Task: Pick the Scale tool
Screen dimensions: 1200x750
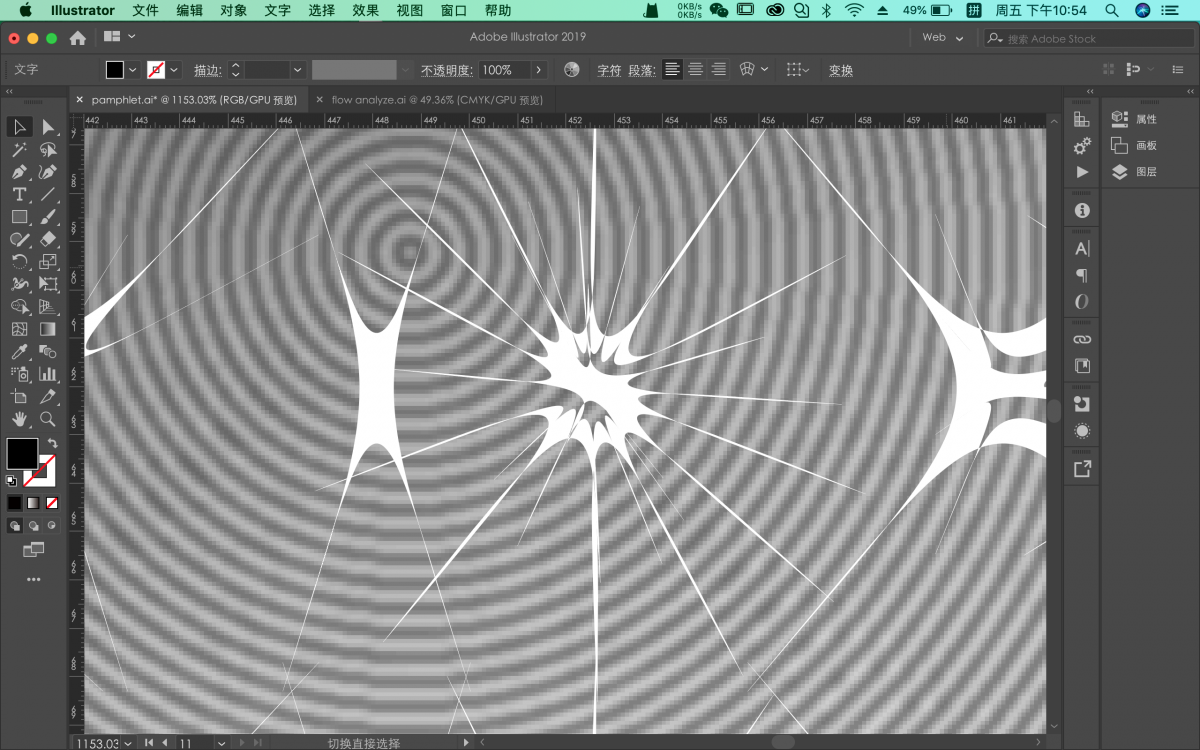Action: click(48, 262)
